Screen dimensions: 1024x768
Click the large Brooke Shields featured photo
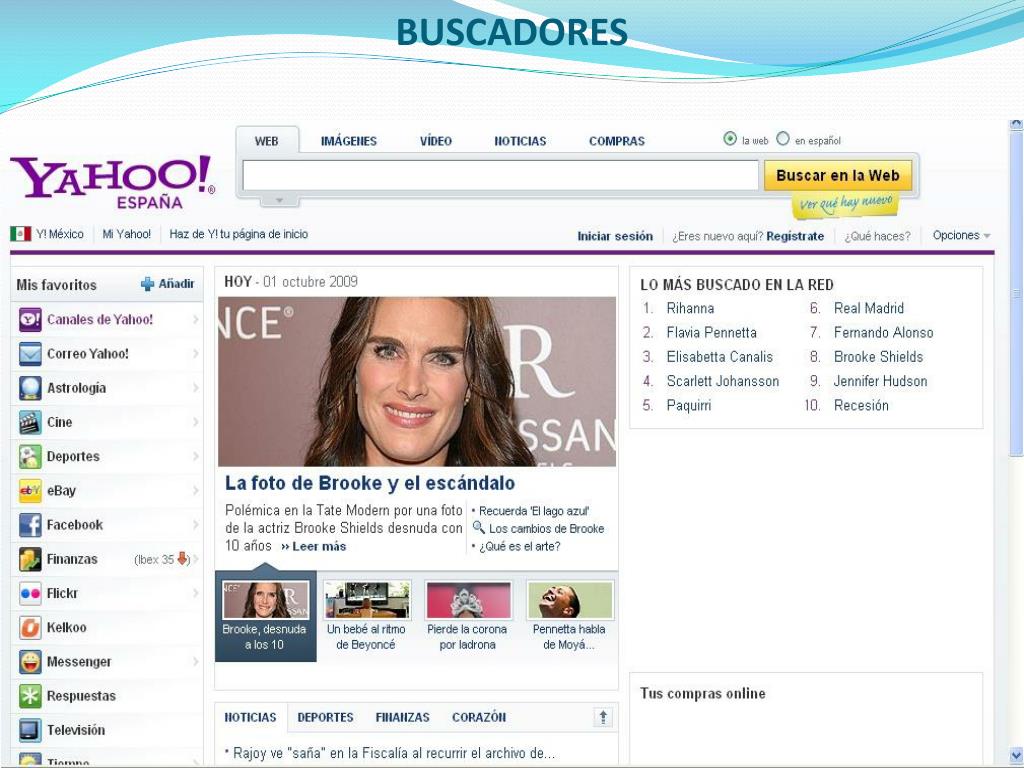(x=417, y=381)
